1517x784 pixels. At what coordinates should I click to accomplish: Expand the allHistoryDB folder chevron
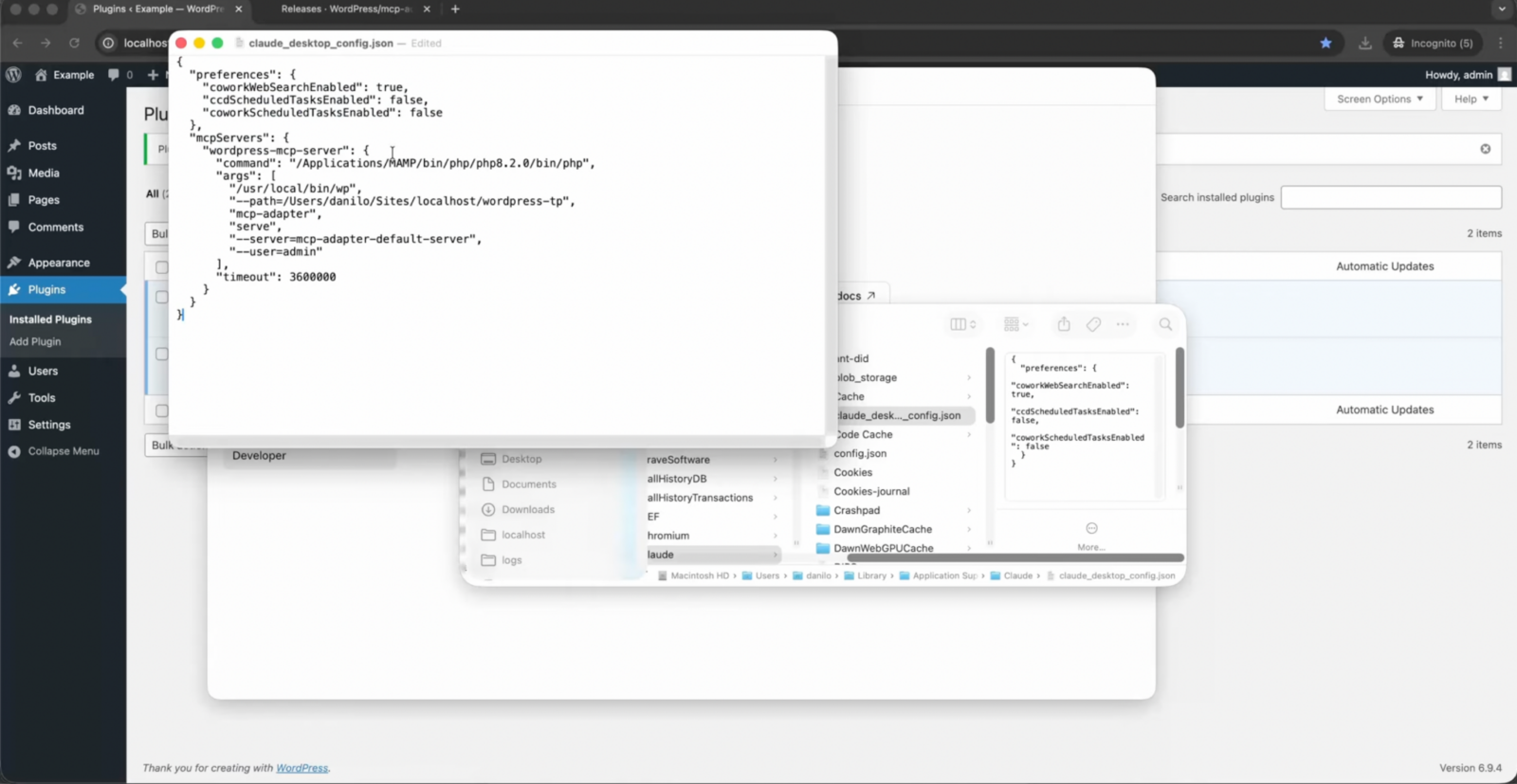(775, 479)
